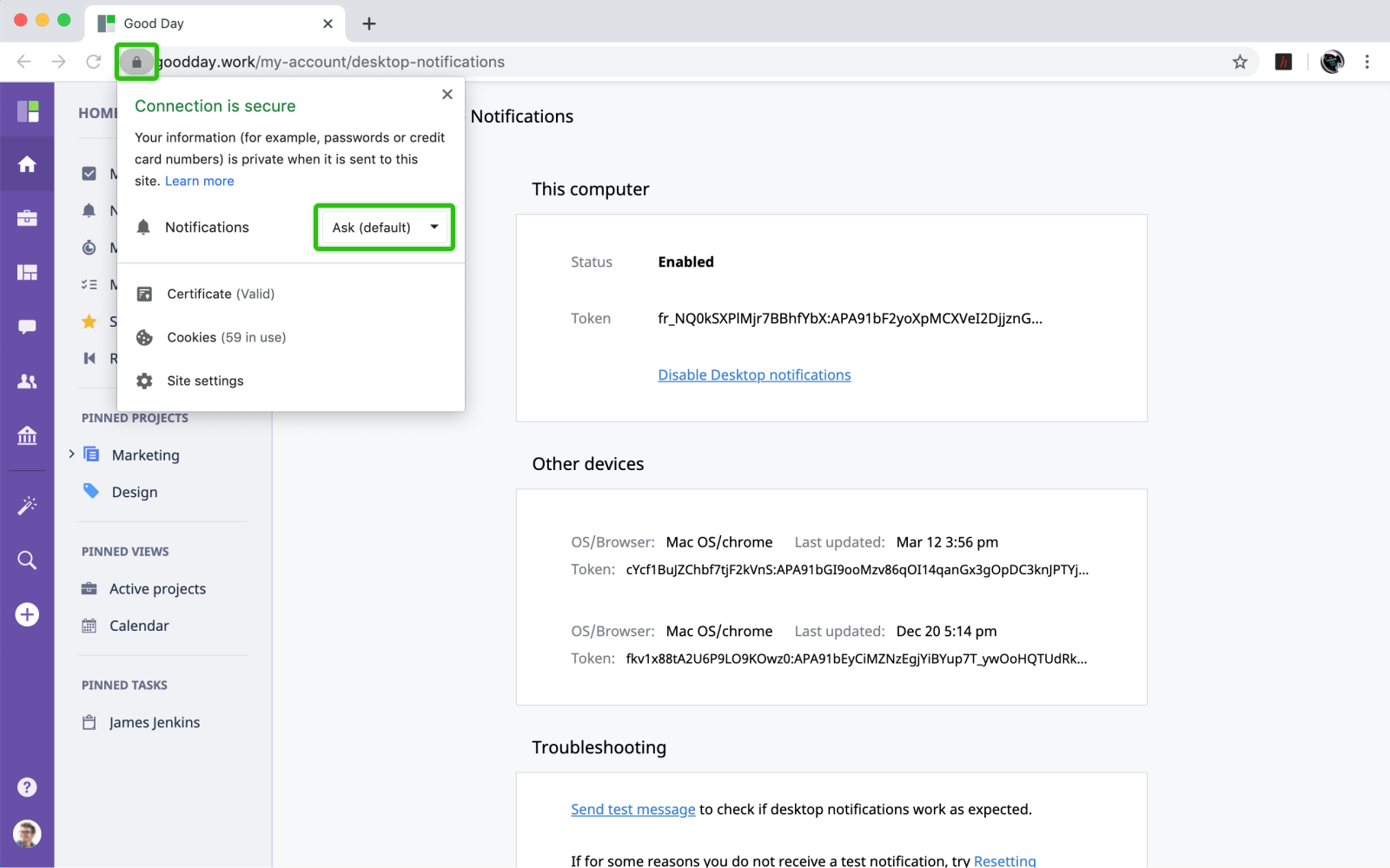Click the token starting 'fkv1x88tA2U6P9'

(856, 659)
